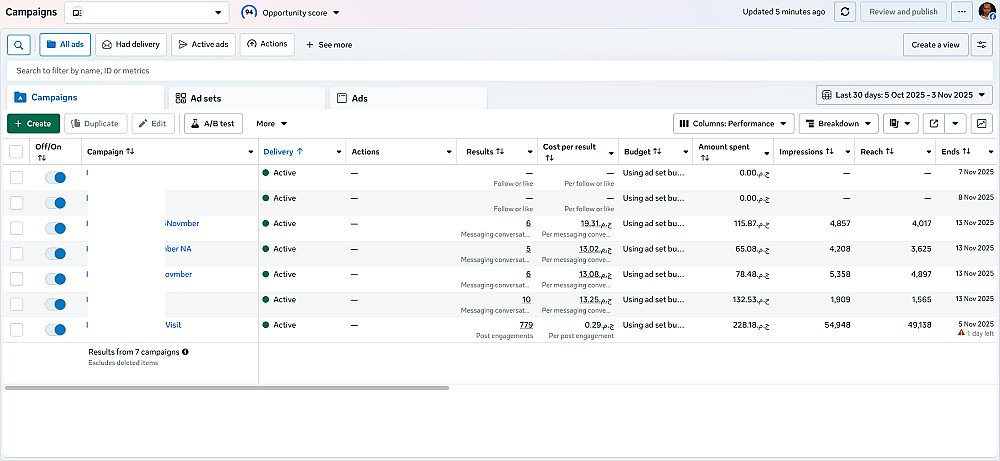Screen dimensions: 1000x461
Task: Toggle the first campaign's on/off switch
Action: [x=55, y=177]
